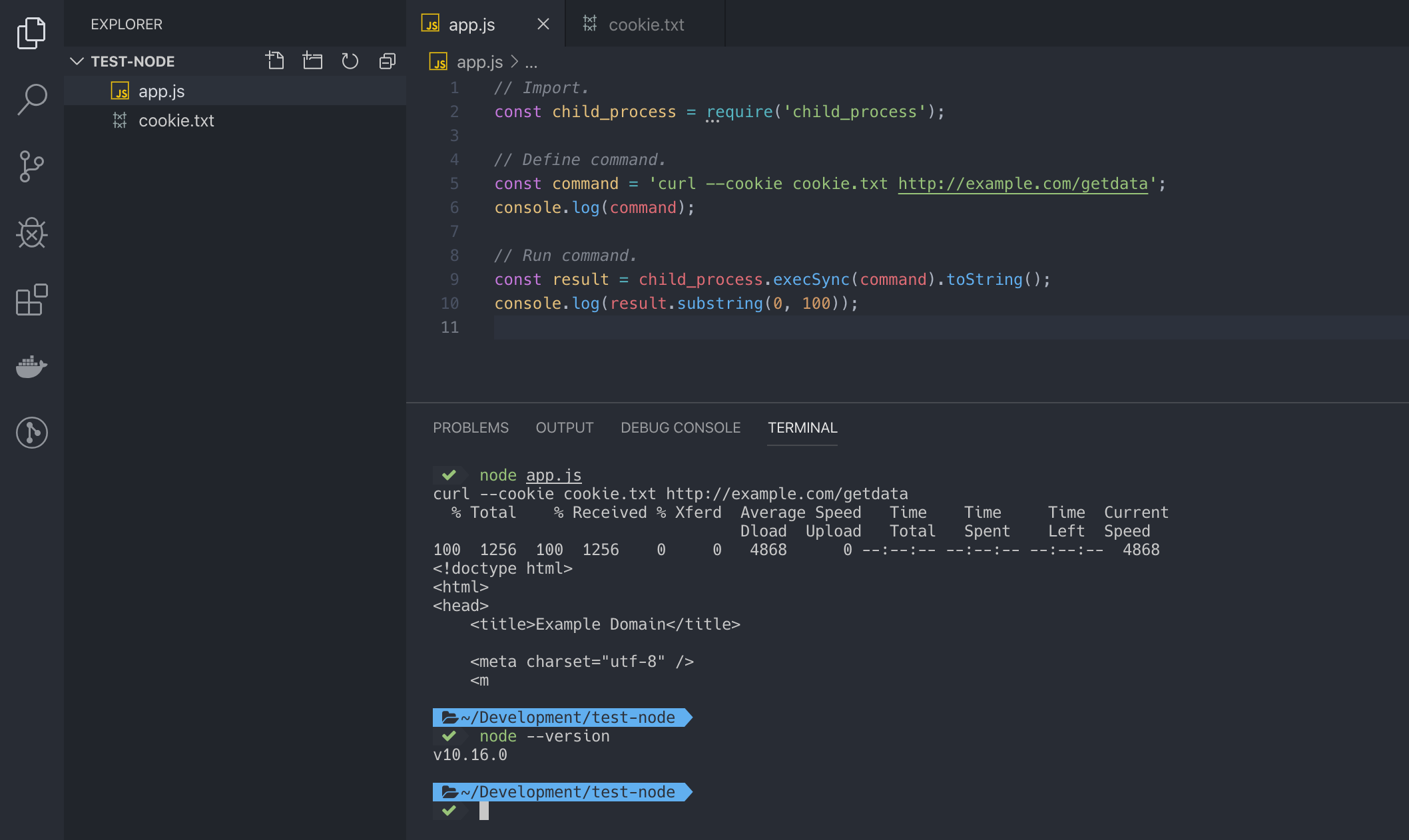The height and width of the screenshot is (840, 1409).
Task: Open the Explorer view in the activity bar
Action: pyautogui.click(x=31, y=33)
